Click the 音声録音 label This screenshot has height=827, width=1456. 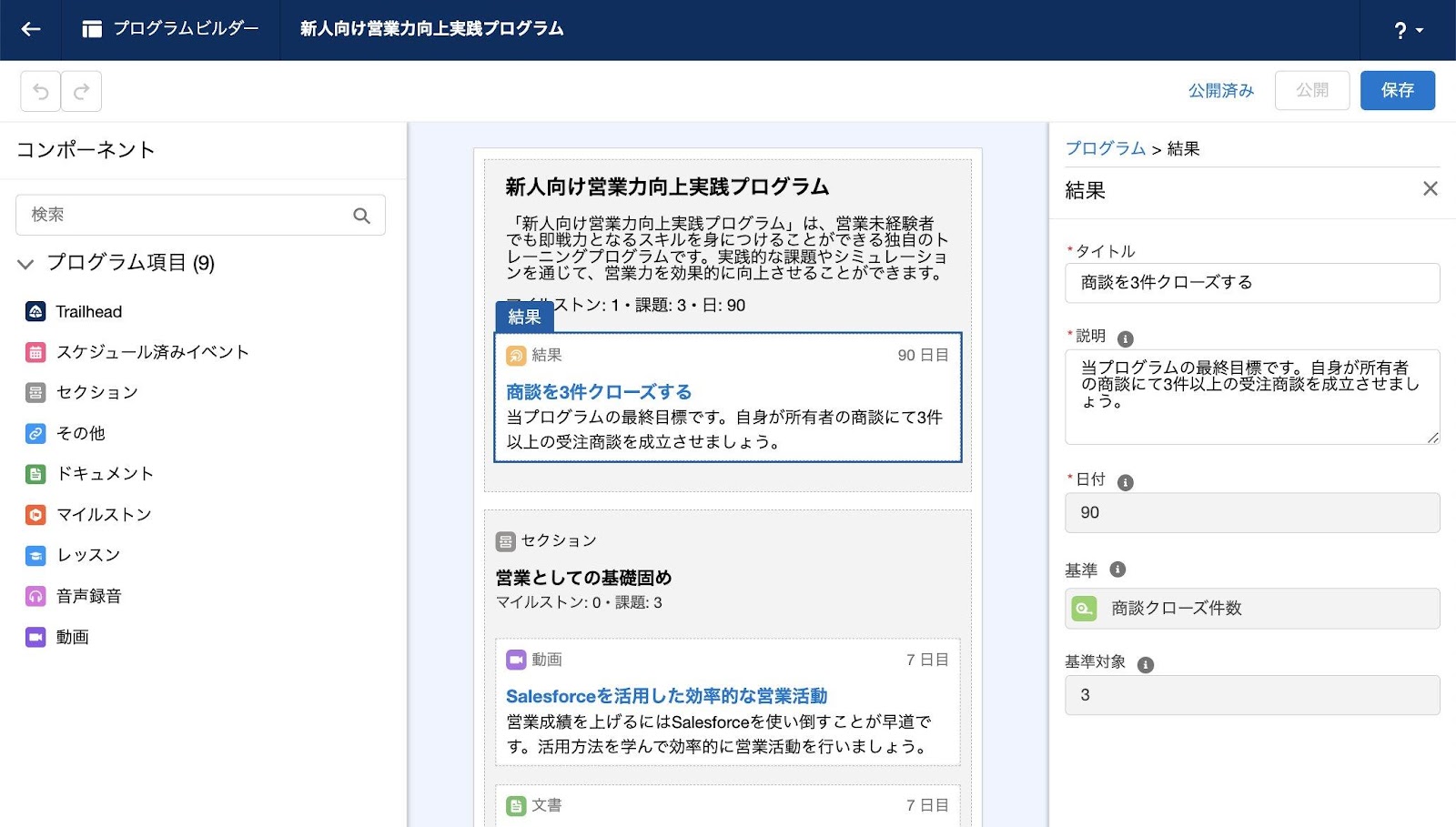(x=88, y=596)
